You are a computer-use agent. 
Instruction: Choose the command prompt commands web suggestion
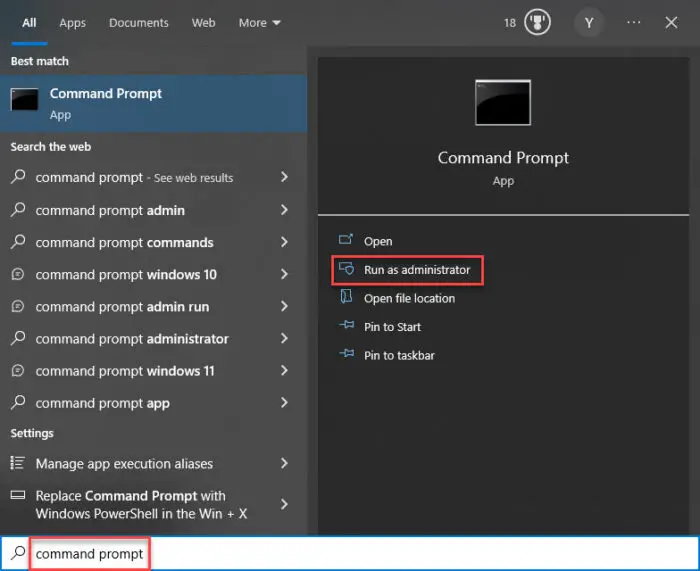tap(124, 243)
